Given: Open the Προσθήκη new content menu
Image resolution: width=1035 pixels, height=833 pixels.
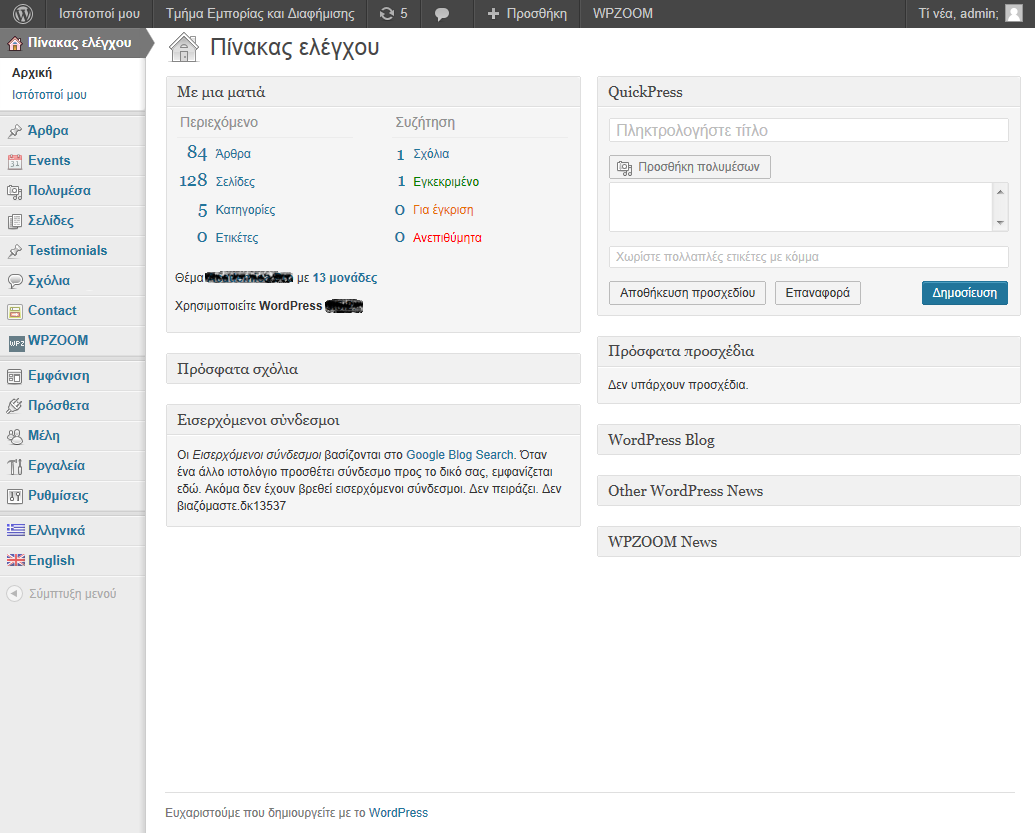Looking at the screenshot, I should click(527, 13).
